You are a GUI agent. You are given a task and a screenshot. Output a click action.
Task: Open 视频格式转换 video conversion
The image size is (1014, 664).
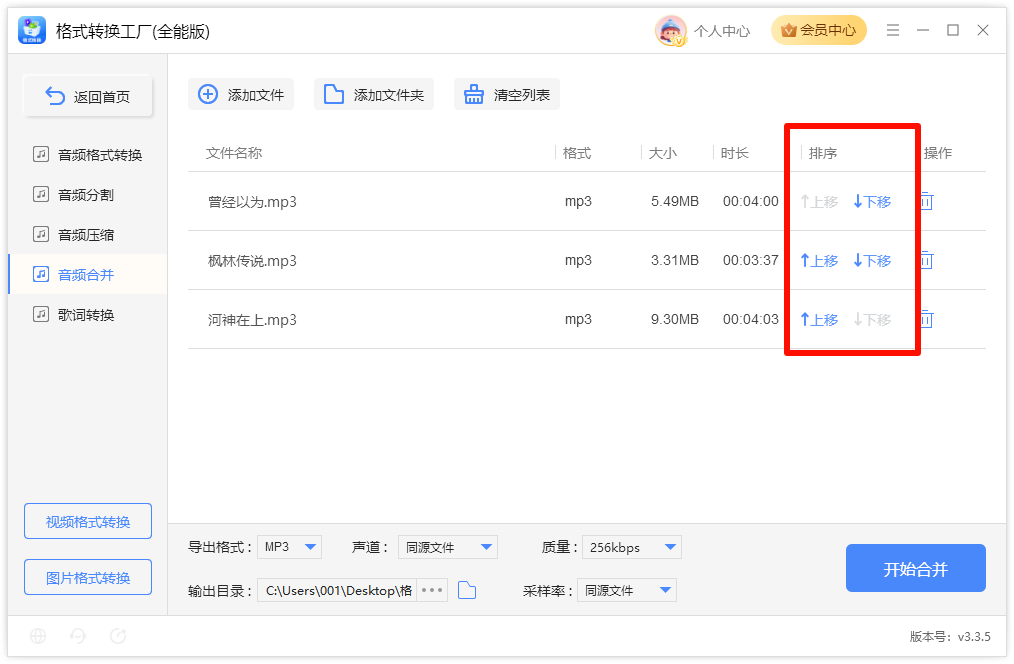88,521
